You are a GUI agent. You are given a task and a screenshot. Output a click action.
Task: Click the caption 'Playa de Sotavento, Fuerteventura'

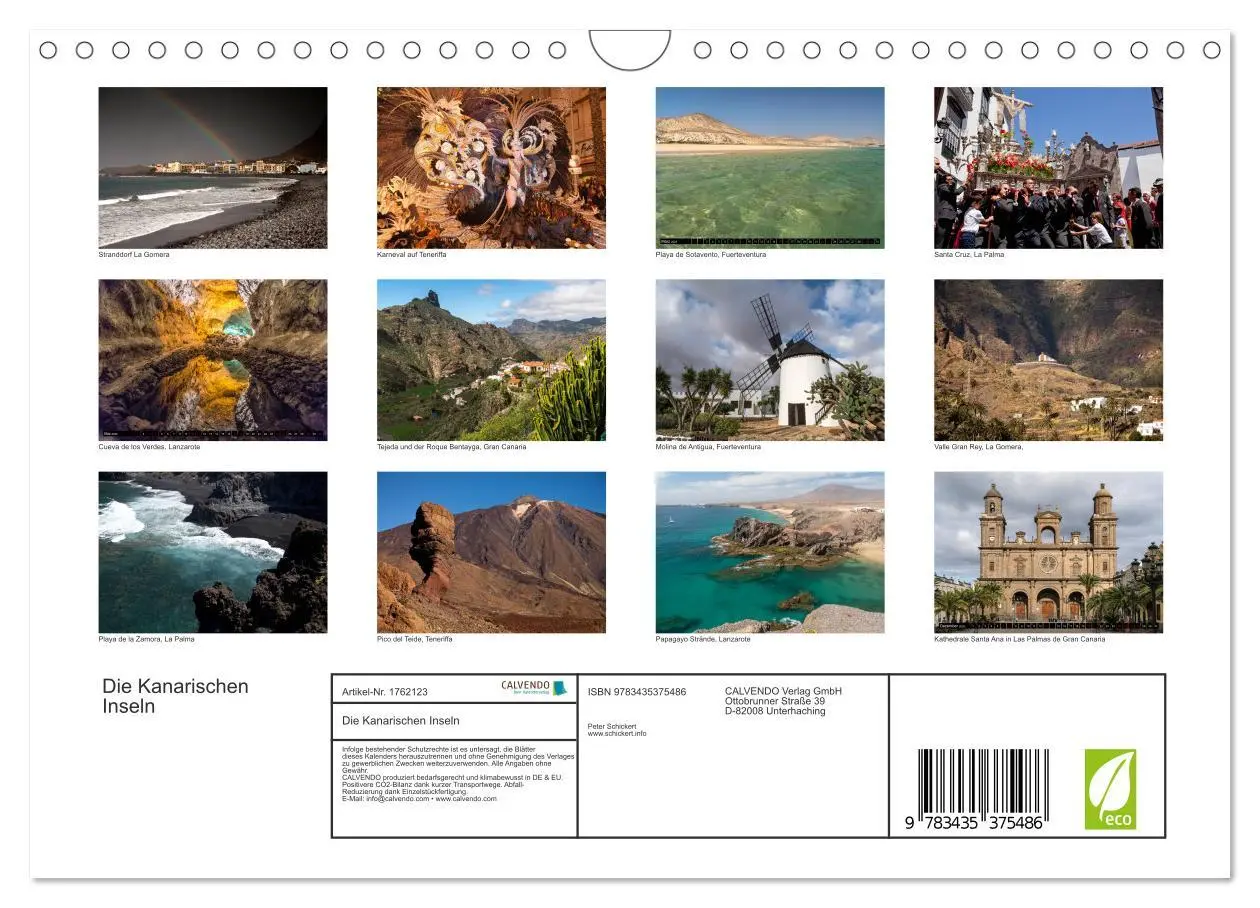point(711,255)
